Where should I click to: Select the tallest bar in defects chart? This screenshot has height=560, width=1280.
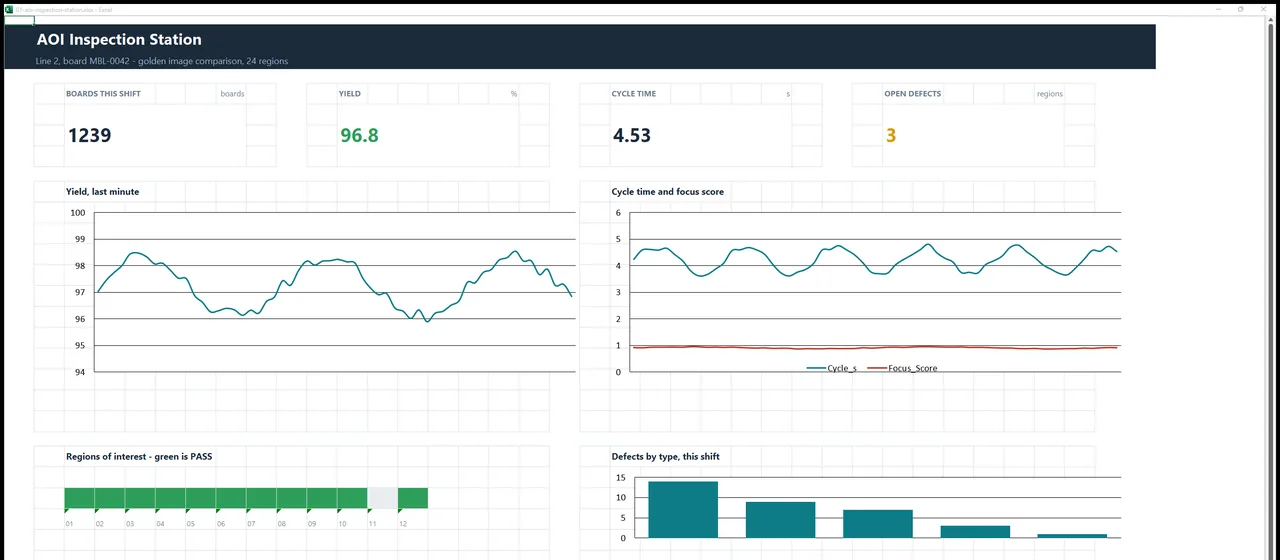683,510
